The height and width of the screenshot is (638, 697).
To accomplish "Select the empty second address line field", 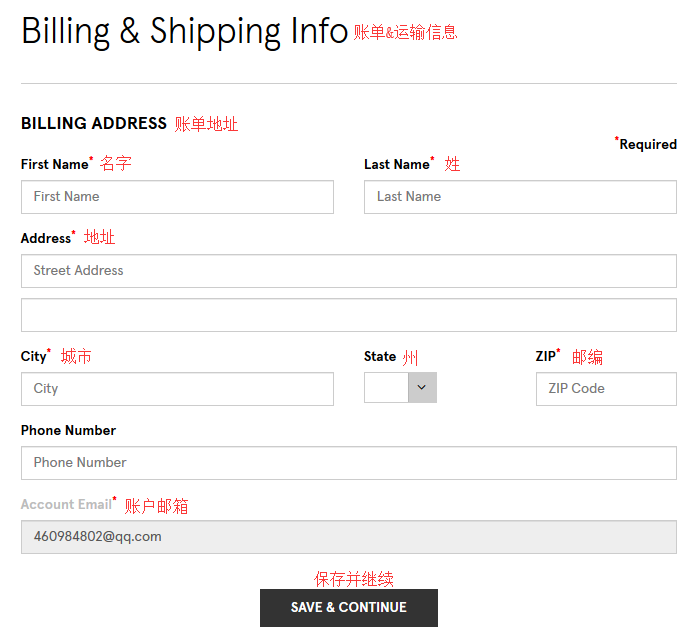I will [348, 315].
